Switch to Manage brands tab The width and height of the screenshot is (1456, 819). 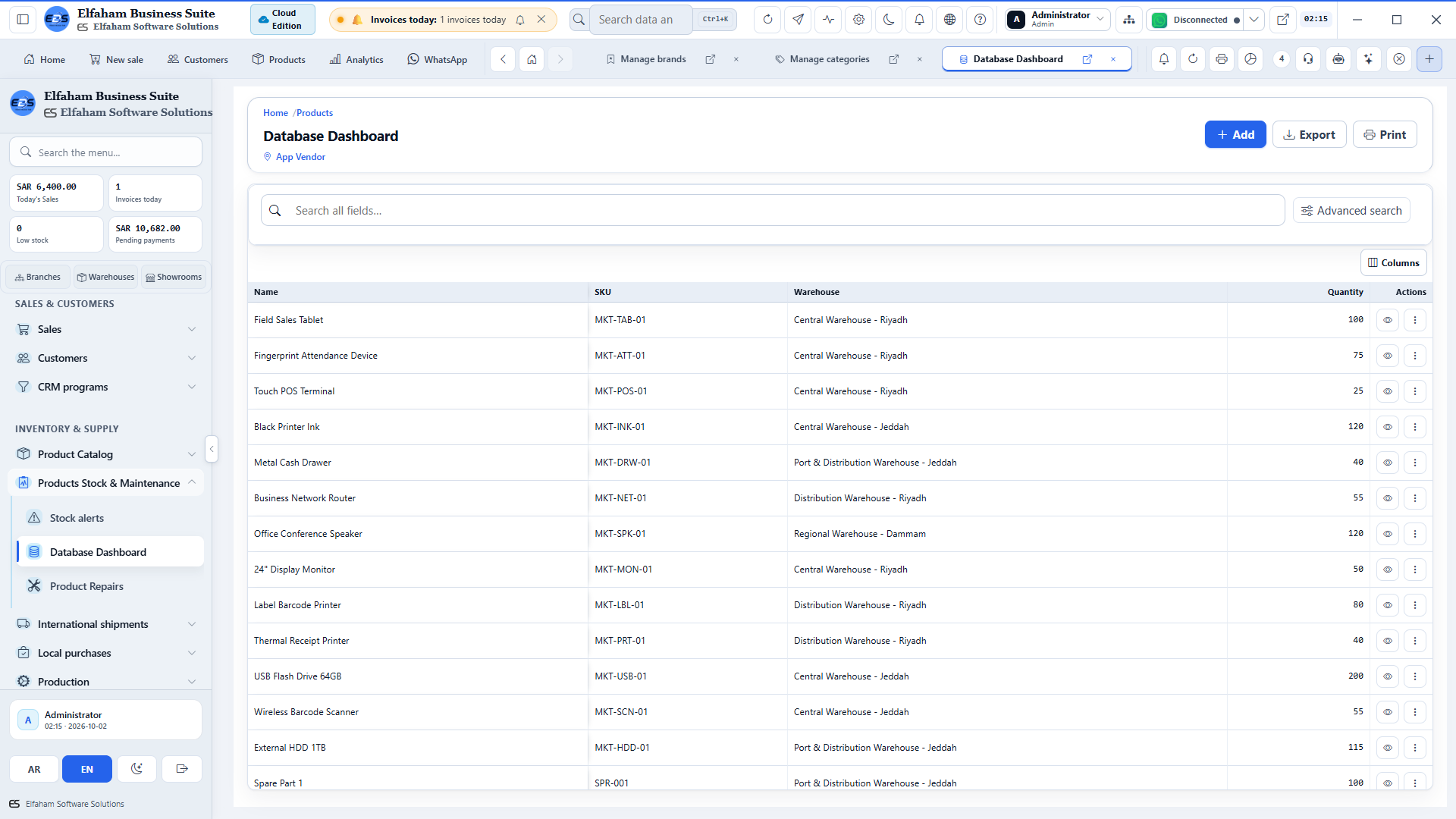coord(653,59)
